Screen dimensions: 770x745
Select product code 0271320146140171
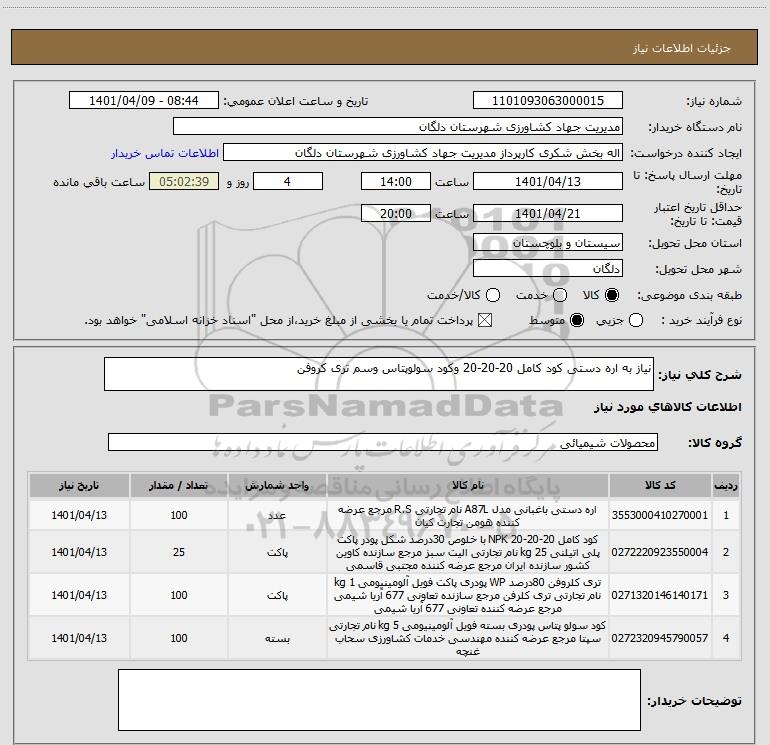point(660,595)
